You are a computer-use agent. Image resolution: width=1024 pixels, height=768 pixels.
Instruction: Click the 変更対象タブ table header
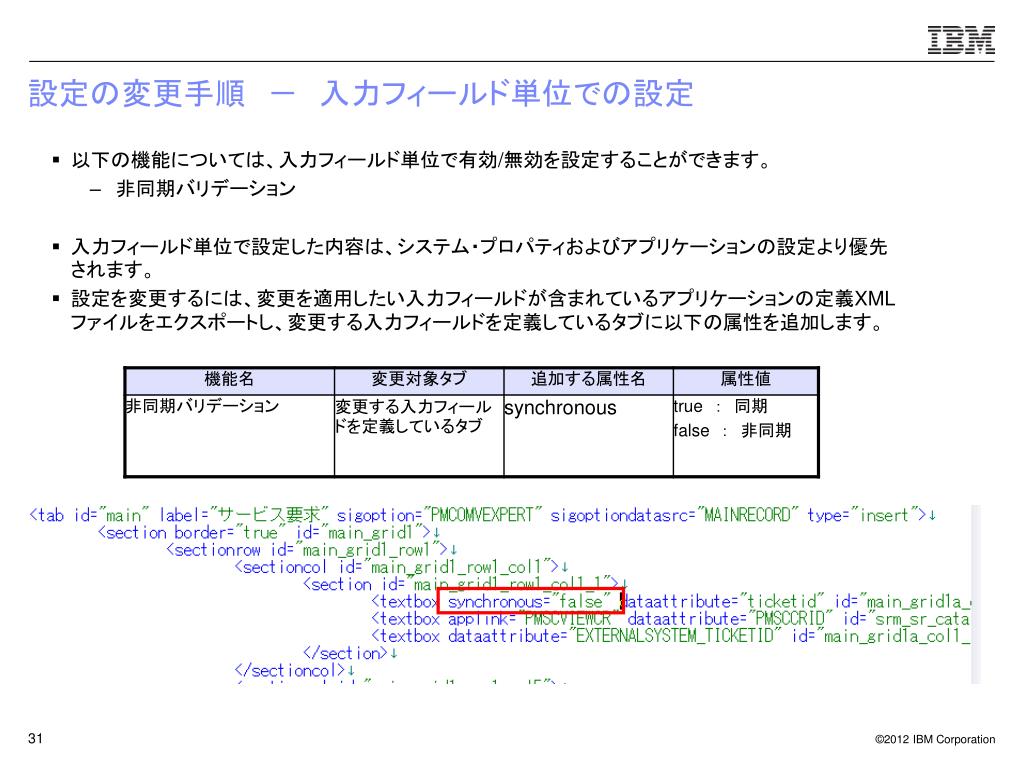[419, 379]
